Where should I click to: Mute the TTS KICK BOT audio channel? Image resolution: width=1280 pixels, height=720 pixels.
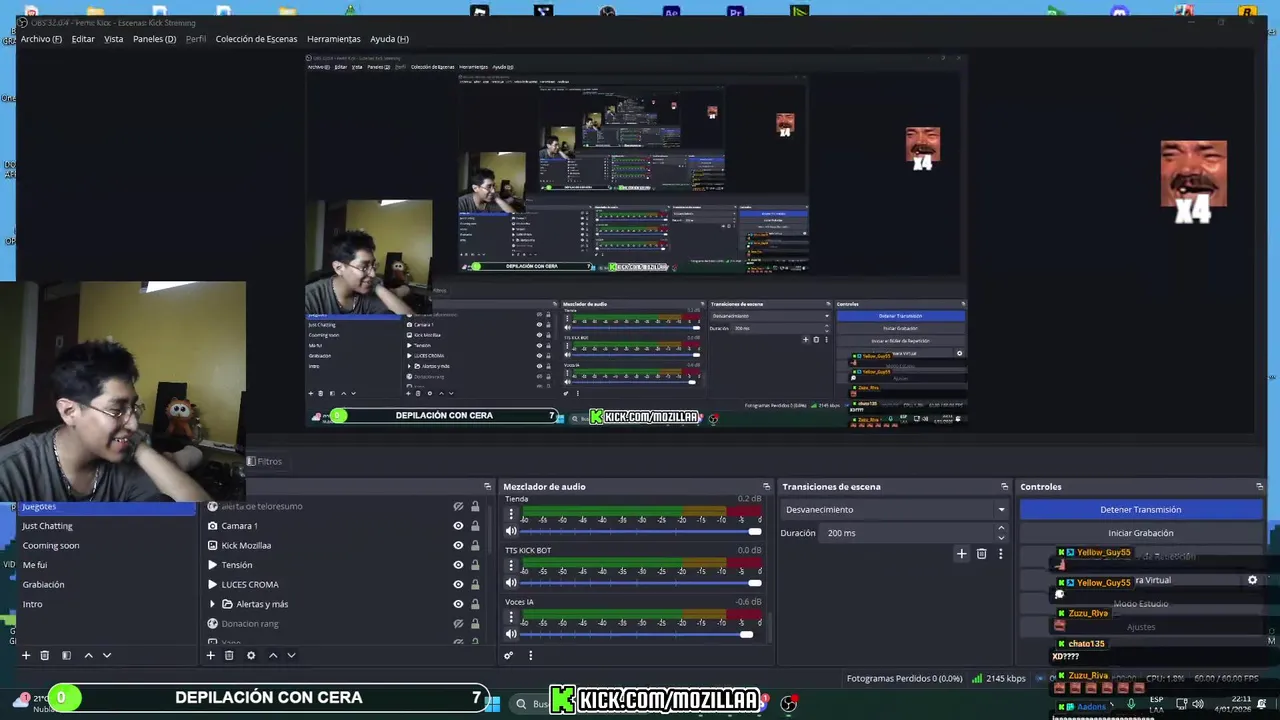pyautogui.click(x=511, y=583)
